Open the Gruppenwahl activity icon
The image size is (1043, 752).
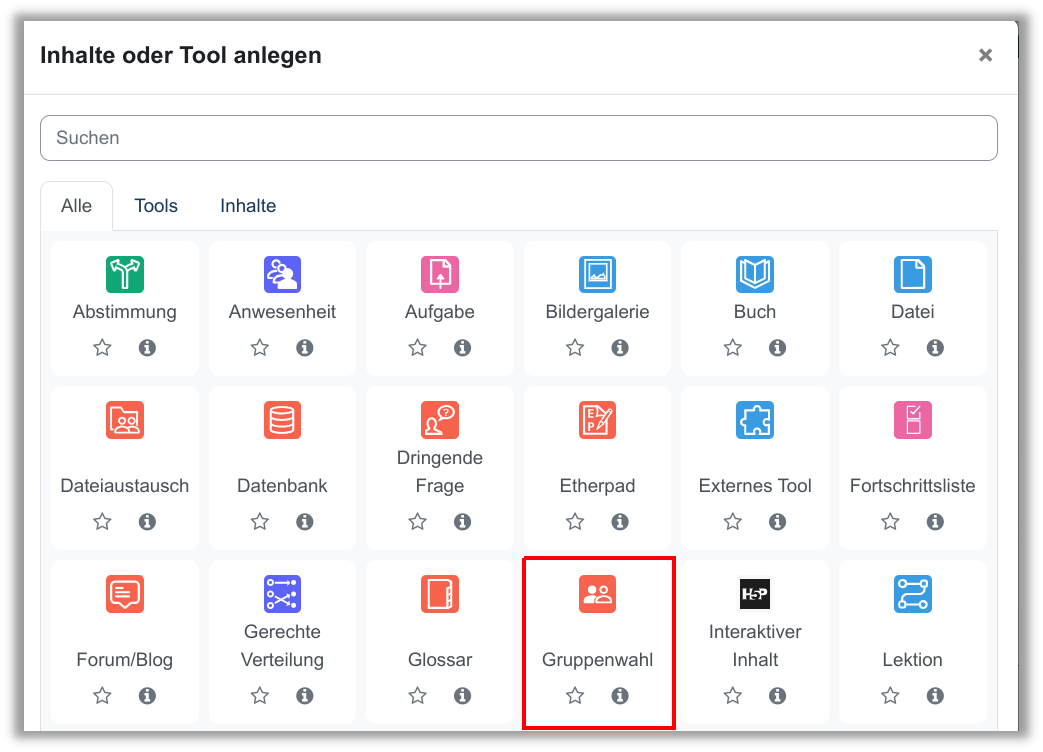(x=597, y=595)
